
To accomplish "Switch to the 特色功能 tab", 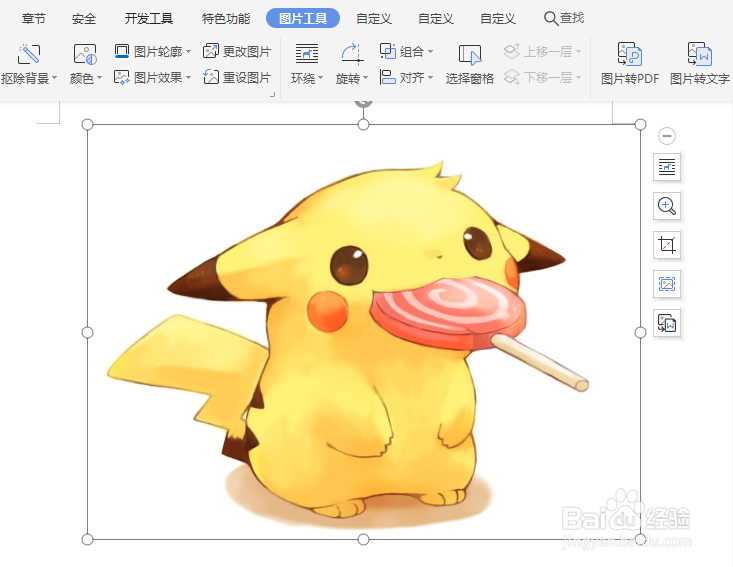I will (x=226, y=19).
